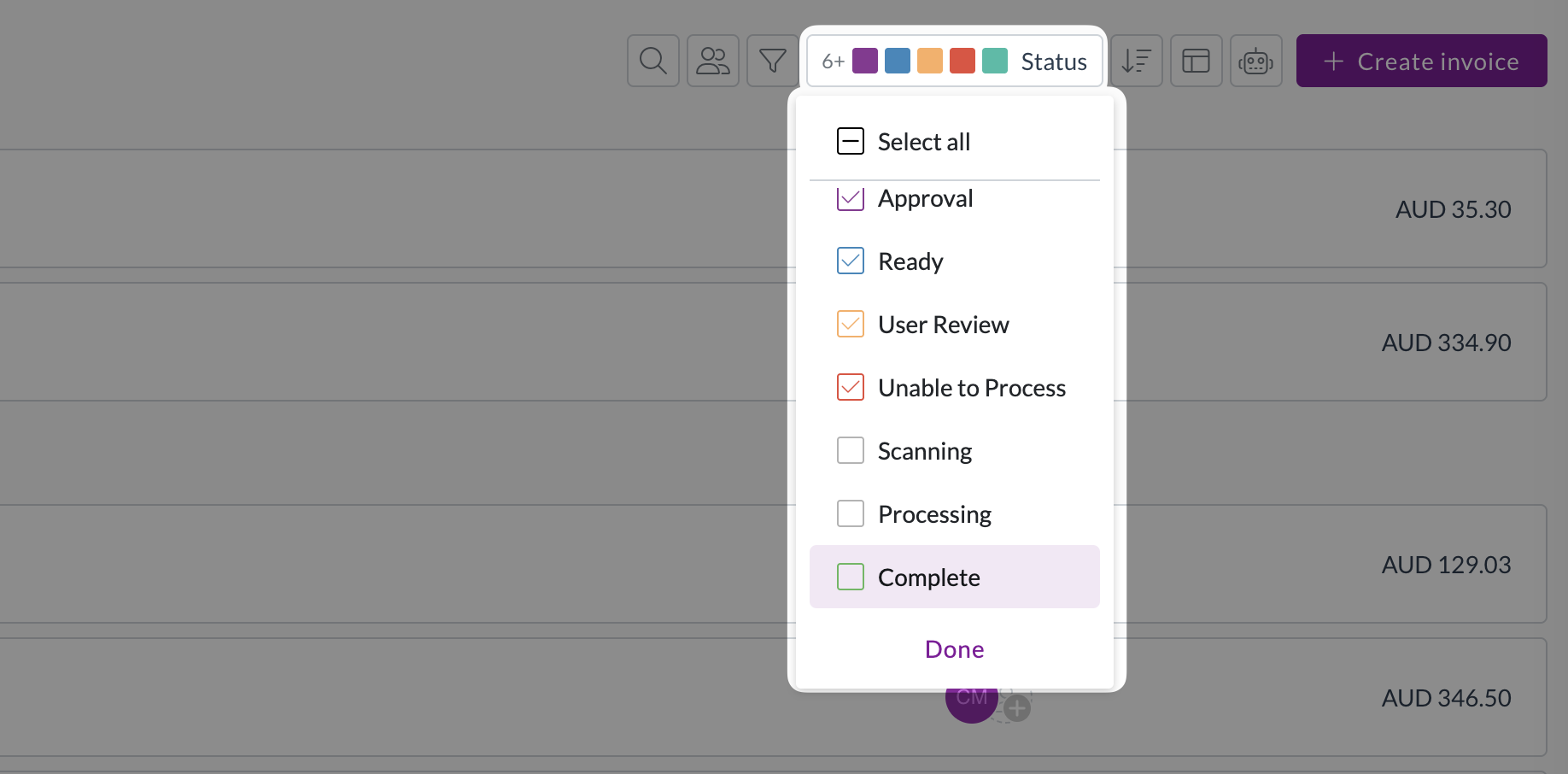
Task: Uncheck the Approval status checkbox
Action: click(x=851, y=198)
